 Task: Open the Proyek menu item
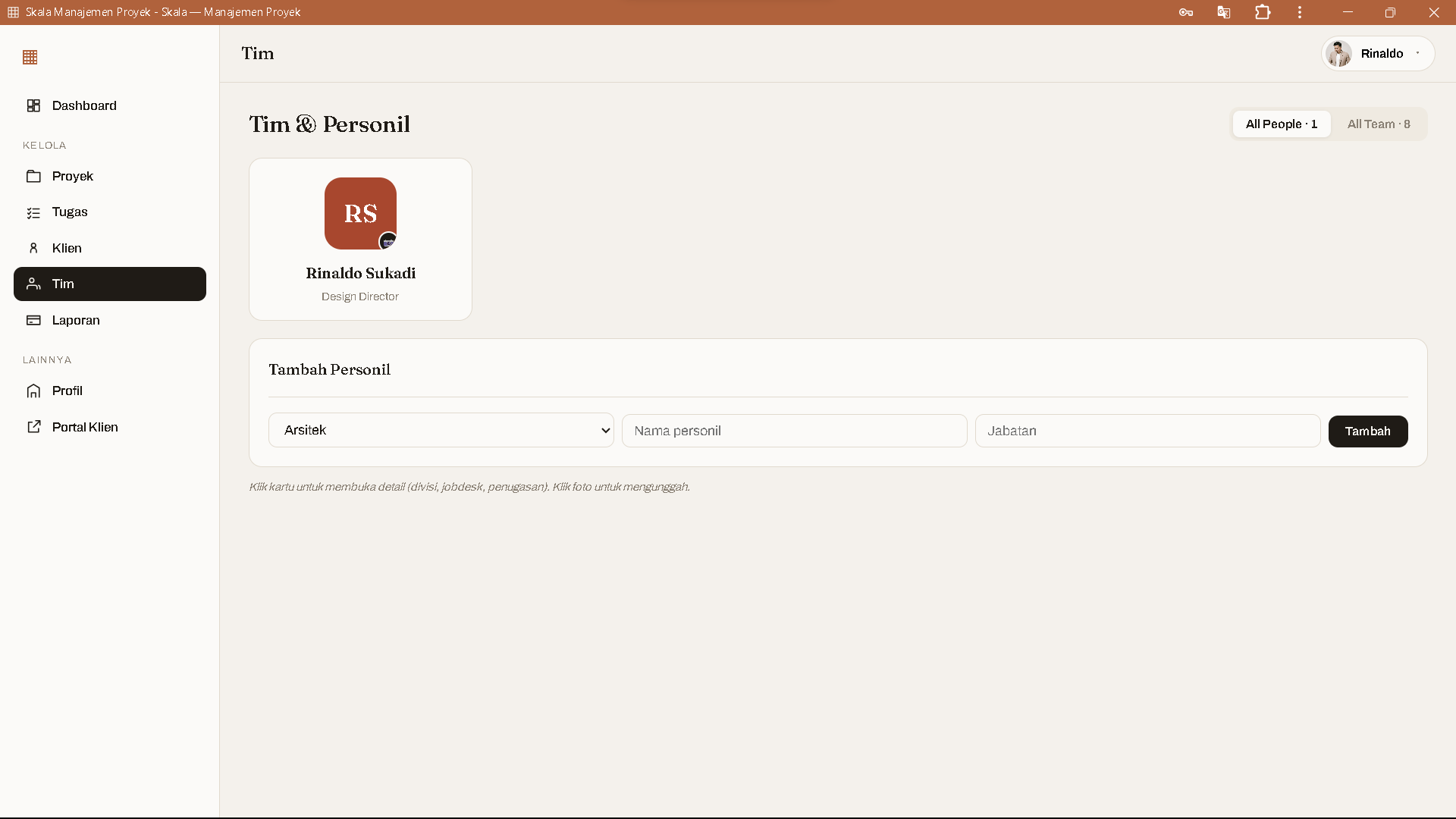[x=110, y=176]
